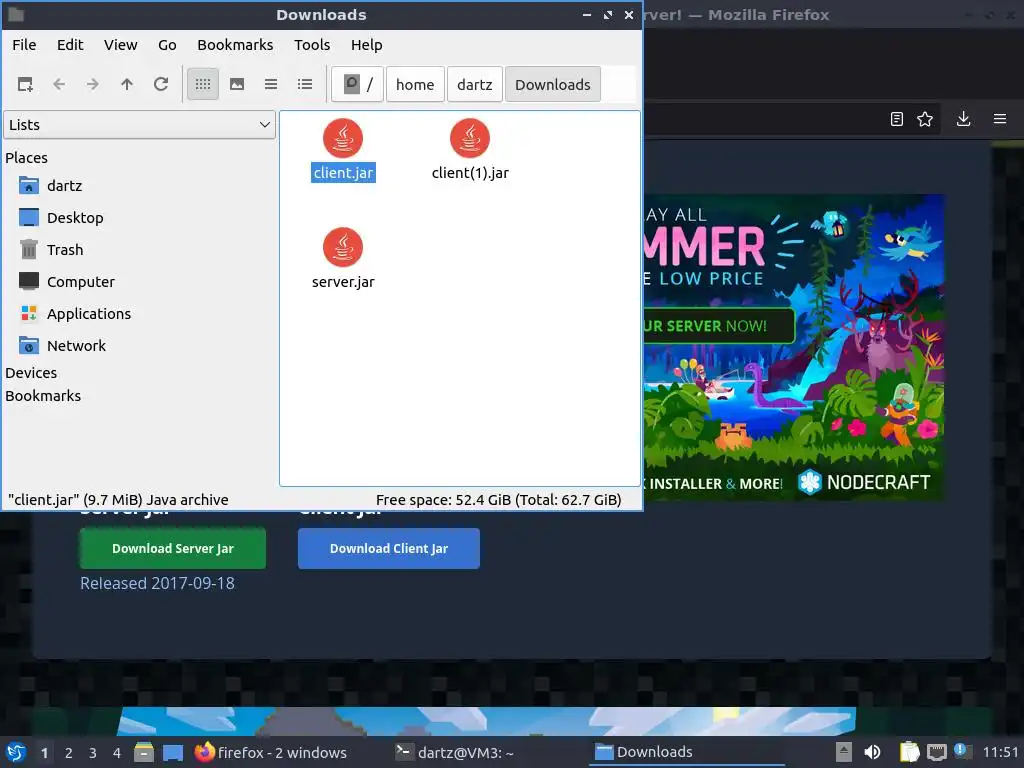Click the Downloads window folder icon in titlebar

[16, 14]
